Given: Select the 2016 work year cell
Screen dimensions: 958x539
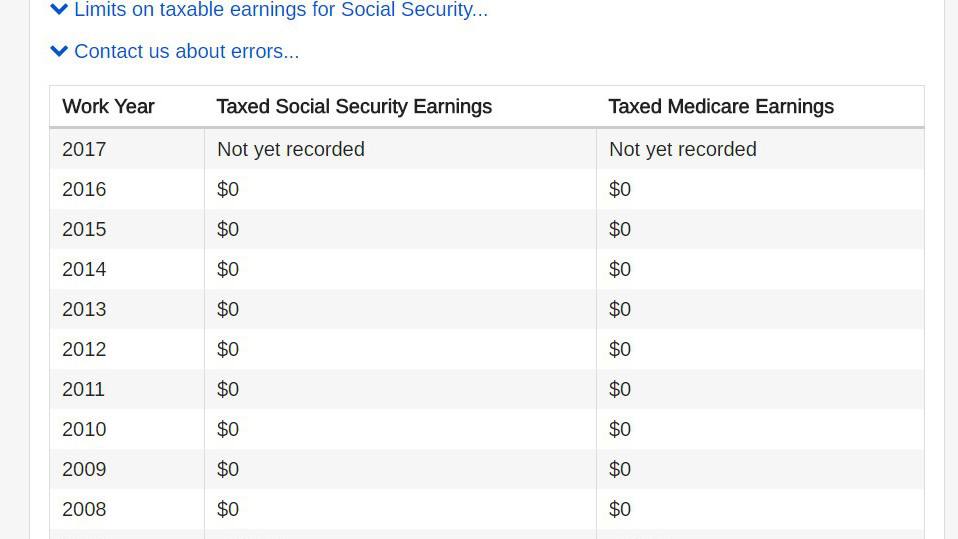Looking at the screenshot, I should click(x=84, y=189).
